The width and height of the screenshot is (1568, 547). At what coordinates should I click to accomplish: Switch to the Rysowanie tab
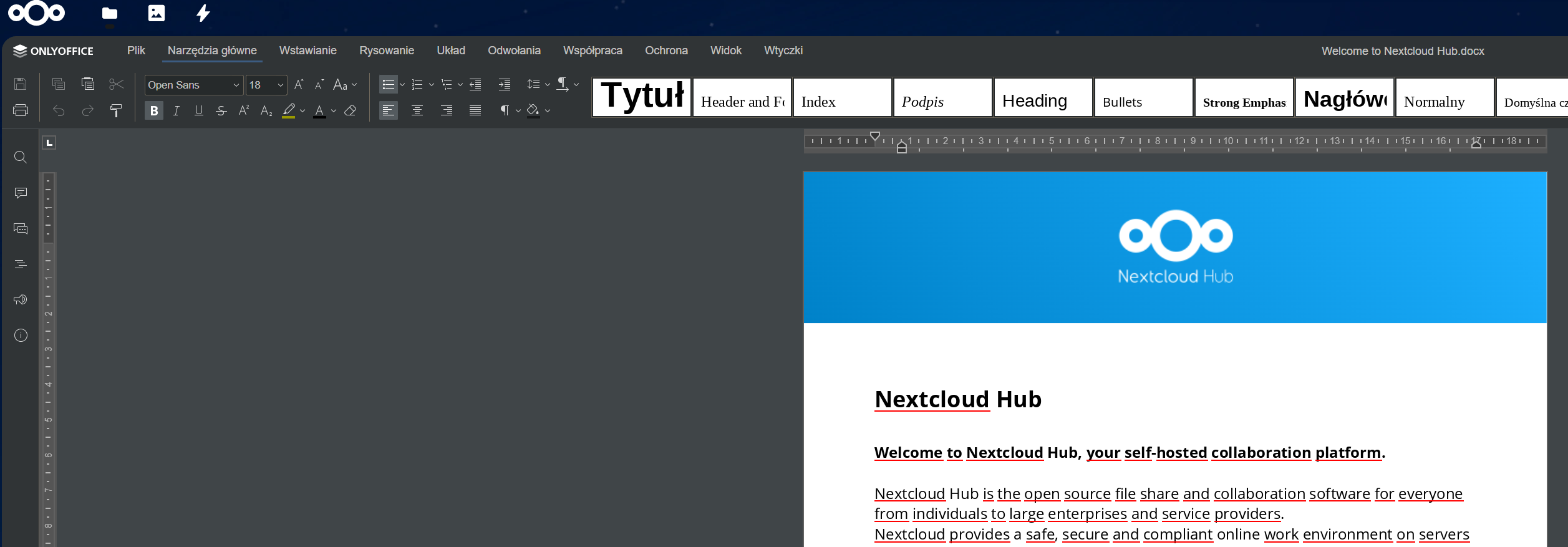click(387, 51)
